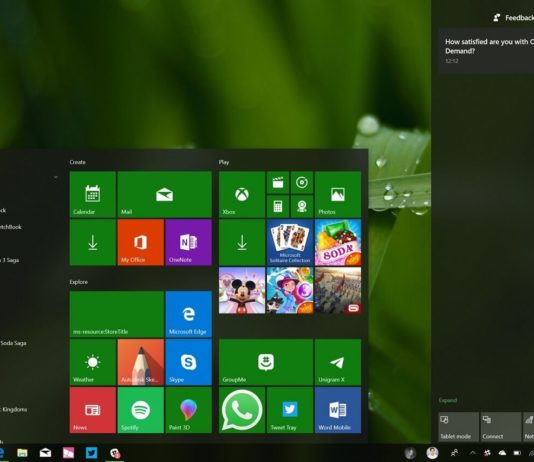Toggle Tablet mode quick action
This screenshot has width=534, height=462.
pyautogui.click(x=458, y=427)
